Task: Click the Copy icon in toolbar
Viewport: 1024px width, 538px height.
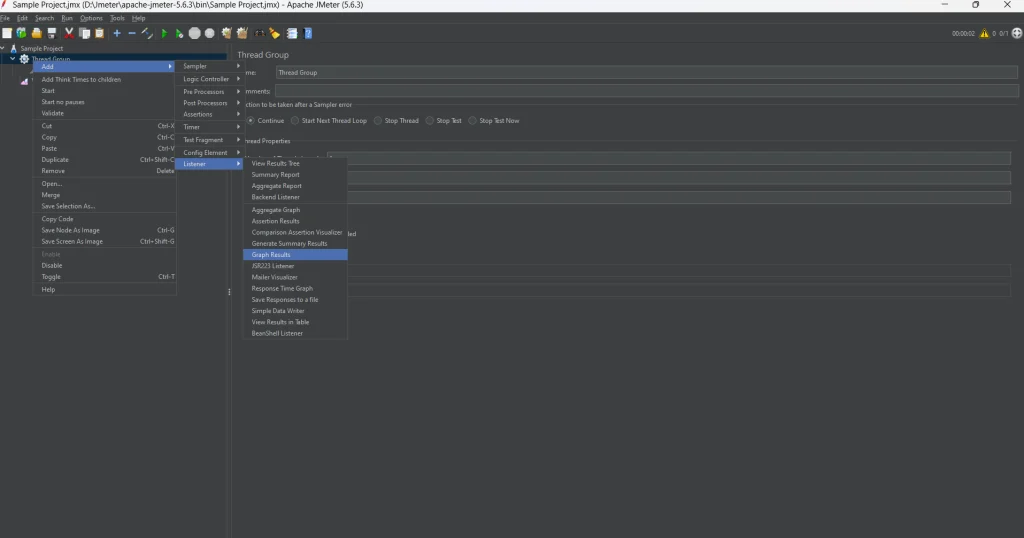Action: coord(84,33)
